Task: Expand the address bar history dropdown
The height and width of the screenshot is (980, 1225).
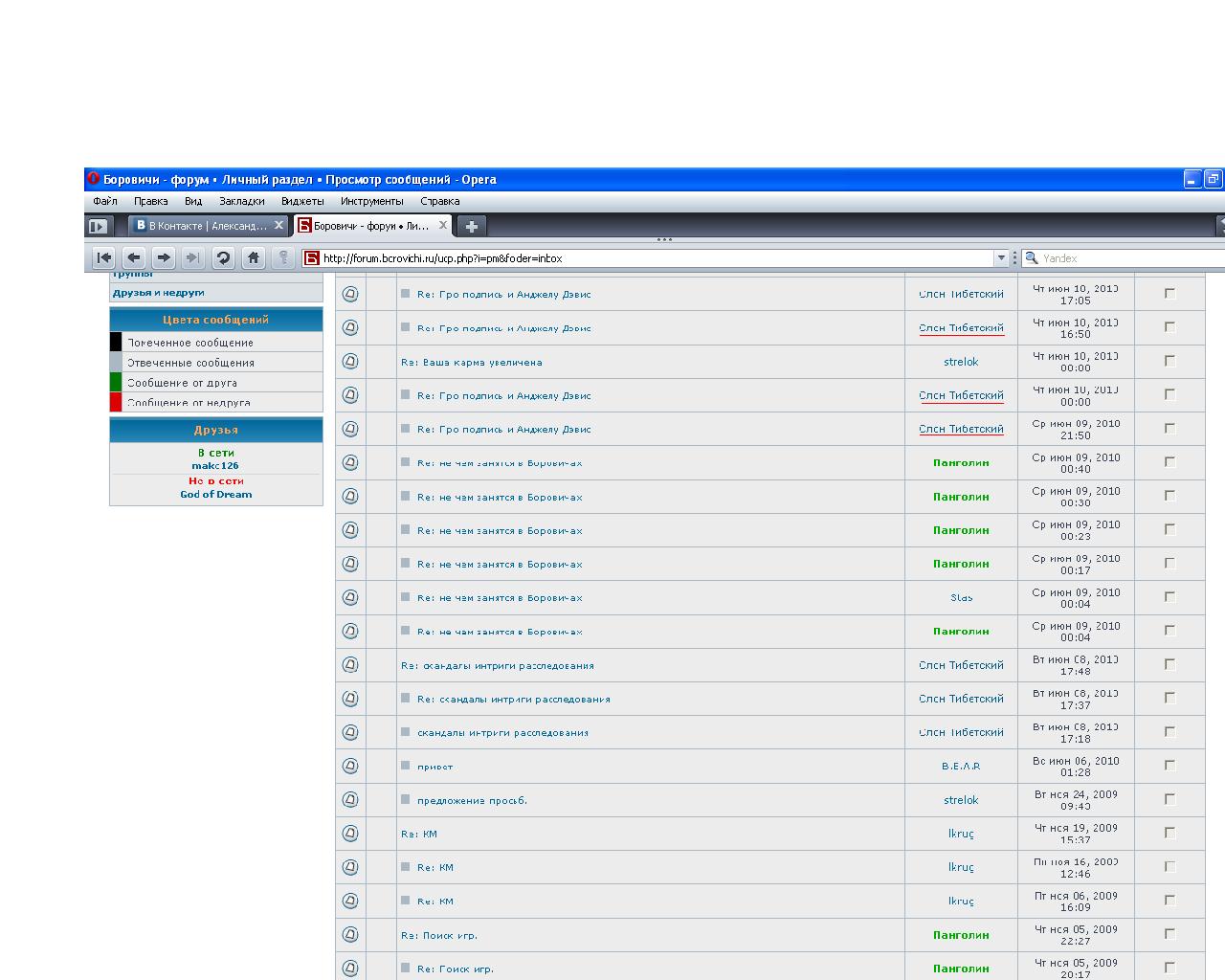Action: [x=1001, y=257]
